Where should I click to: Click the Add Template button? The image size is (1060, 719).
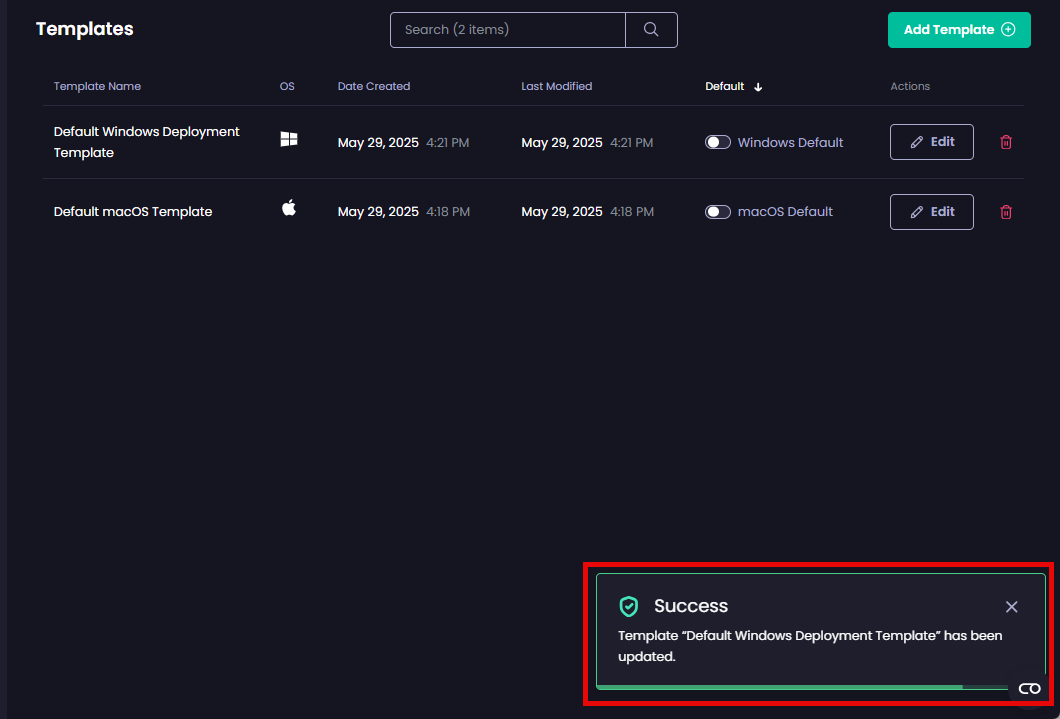tap(958, 30)
